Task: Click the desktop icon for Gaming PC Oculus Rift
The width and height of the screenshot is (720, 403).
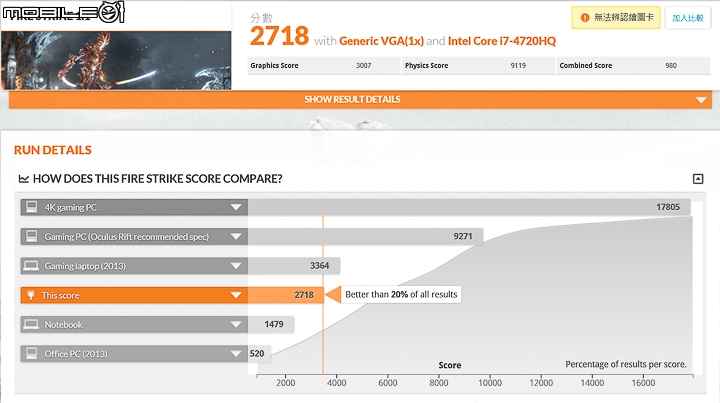Action: (32, 236)
